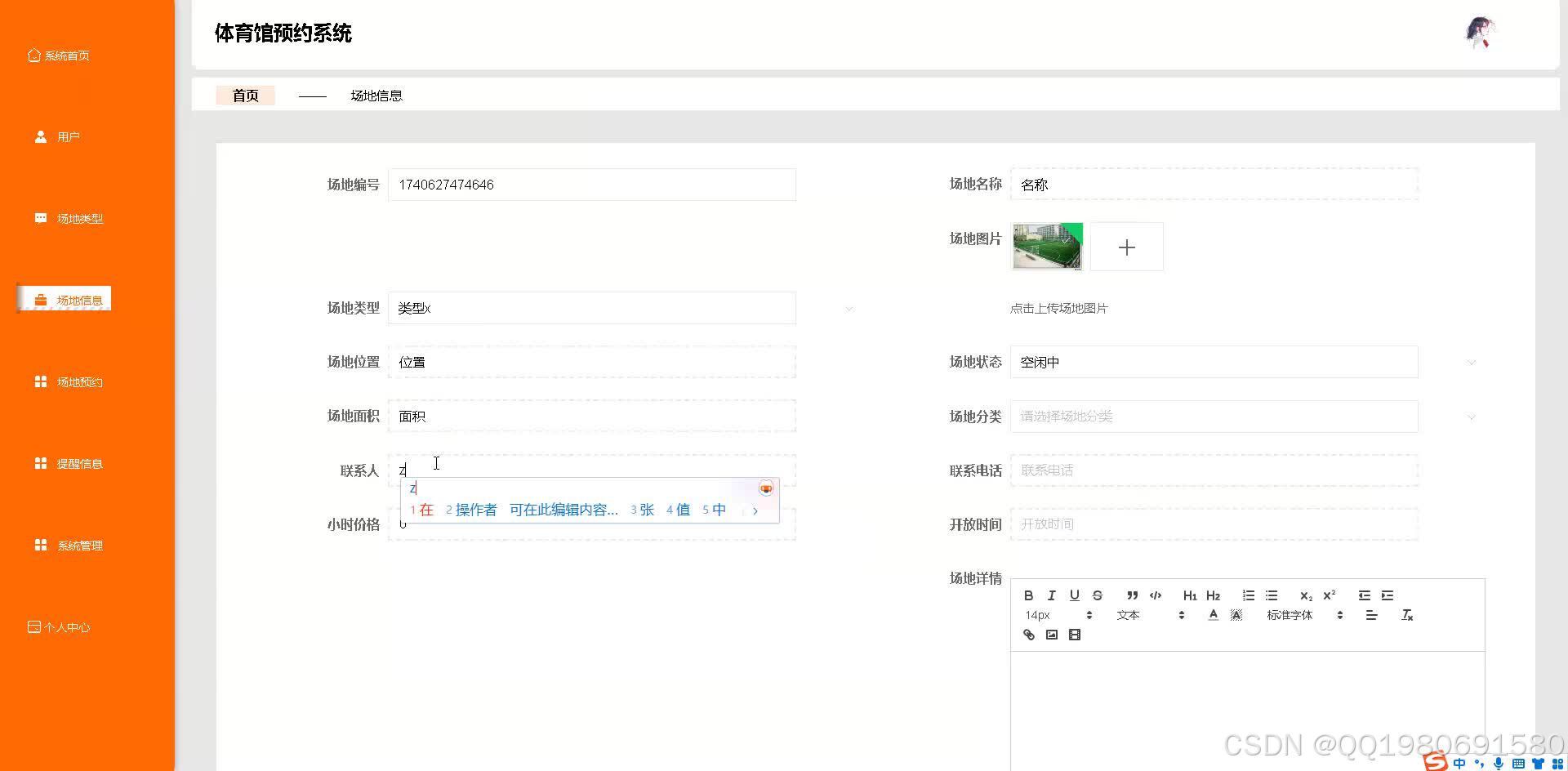The image size is (1568, 771).
Task: Toggle underline formatting in the editor
Action: tap(1075, 595)
